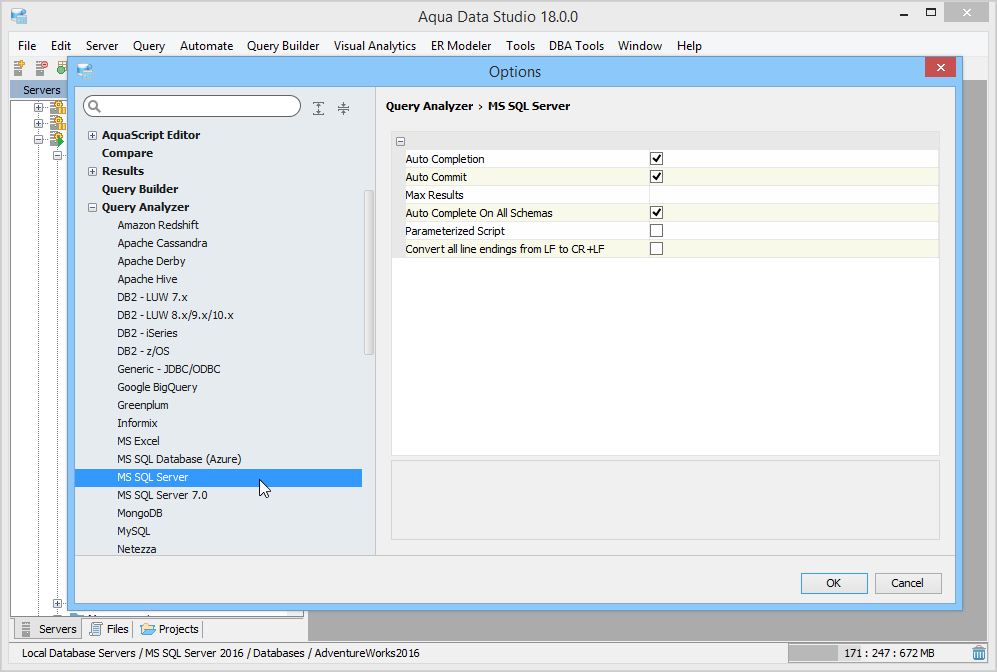Click the running server icon with green arrow

[x=57, y=139]
